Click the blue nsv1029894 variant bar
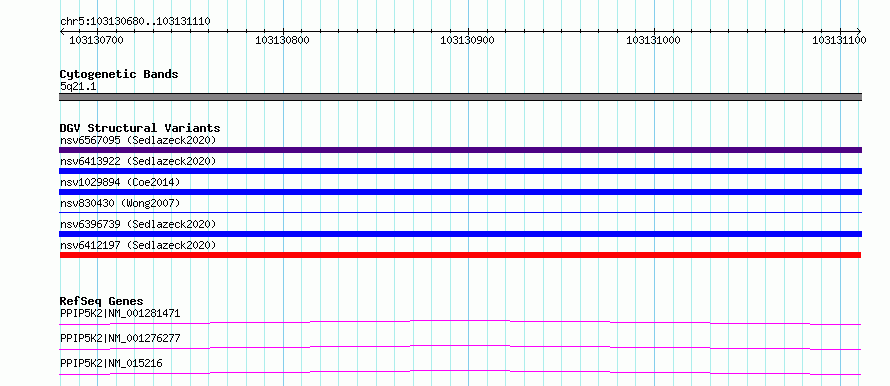Viewport: 890px width, 386px height. coord(460,192)
